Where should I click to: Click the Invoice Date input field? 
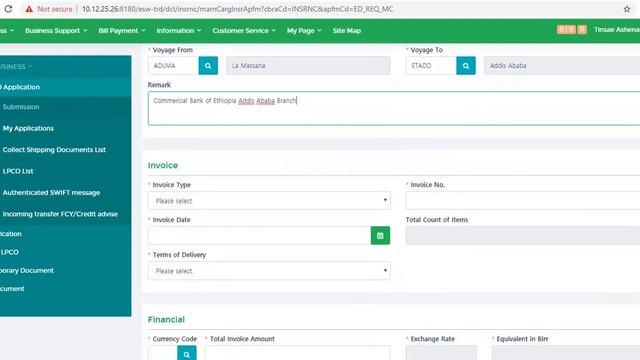(259, 236)
